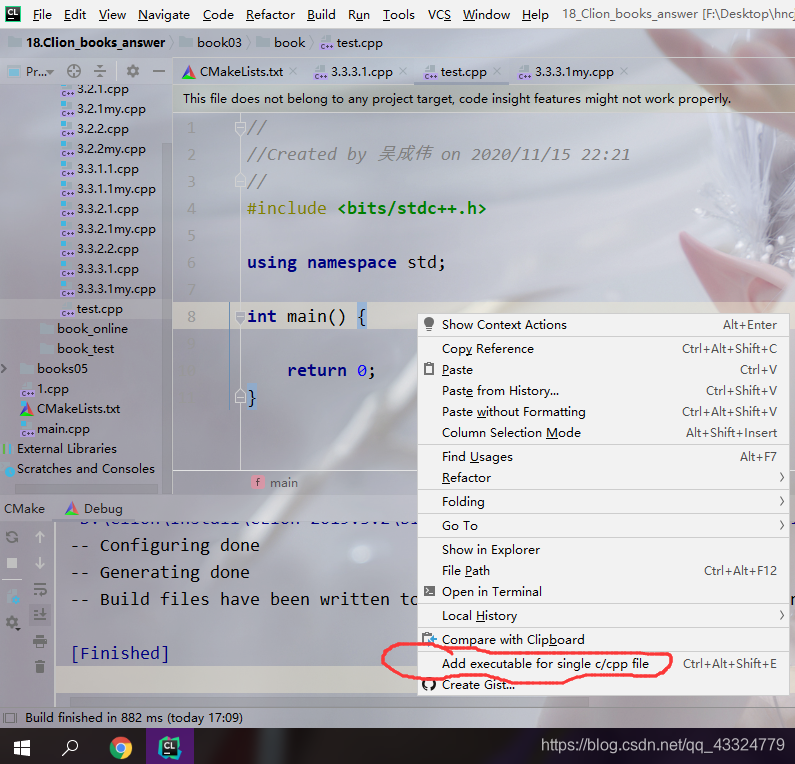Click 18.Clion_books_answer breadcrumb
The height and width of the screenshot is (764, 795).
tap(87, 43)
